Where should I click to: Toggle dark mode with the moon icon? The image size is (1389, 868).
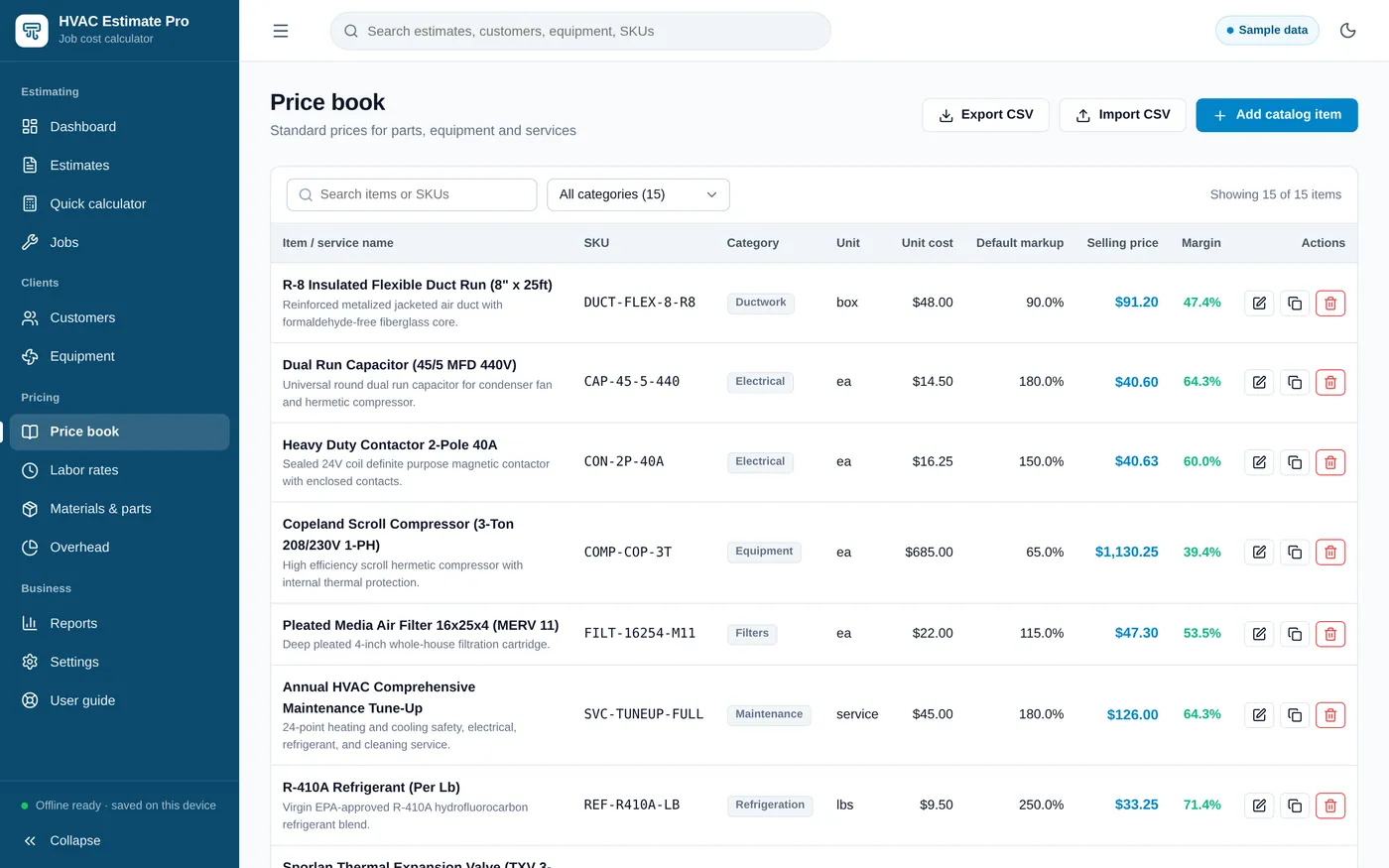(x=1347, y=31)
